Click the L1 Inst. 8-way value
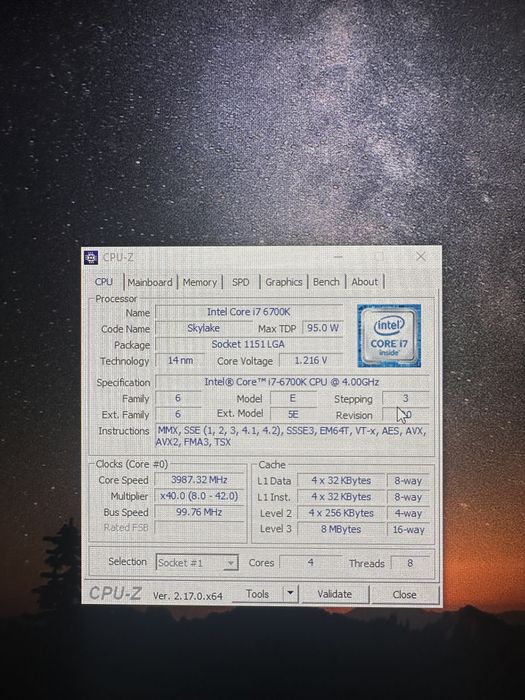The height and width of the screenshot is (700, 525). coord(408,497)
